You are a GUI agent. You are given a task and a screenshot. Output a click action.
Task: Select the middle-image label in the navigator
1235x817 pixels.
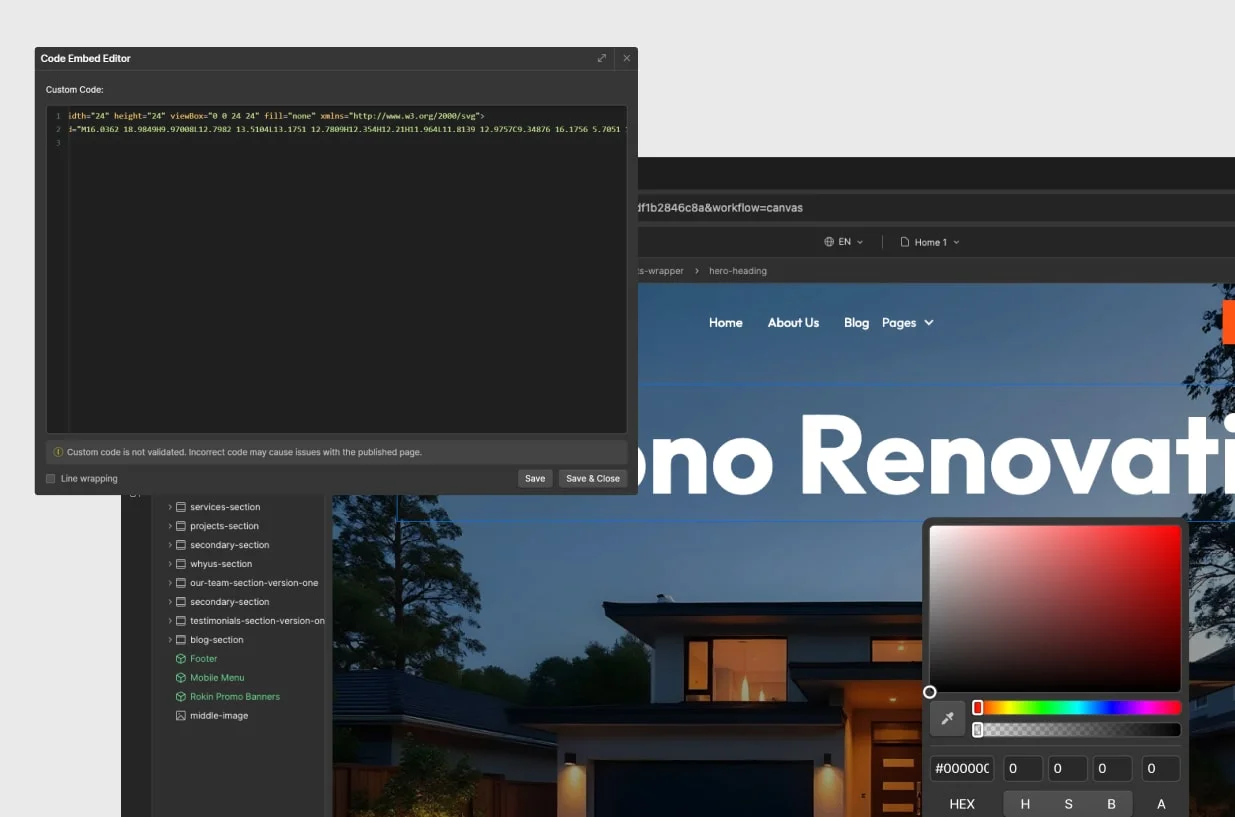click(219, 716)
